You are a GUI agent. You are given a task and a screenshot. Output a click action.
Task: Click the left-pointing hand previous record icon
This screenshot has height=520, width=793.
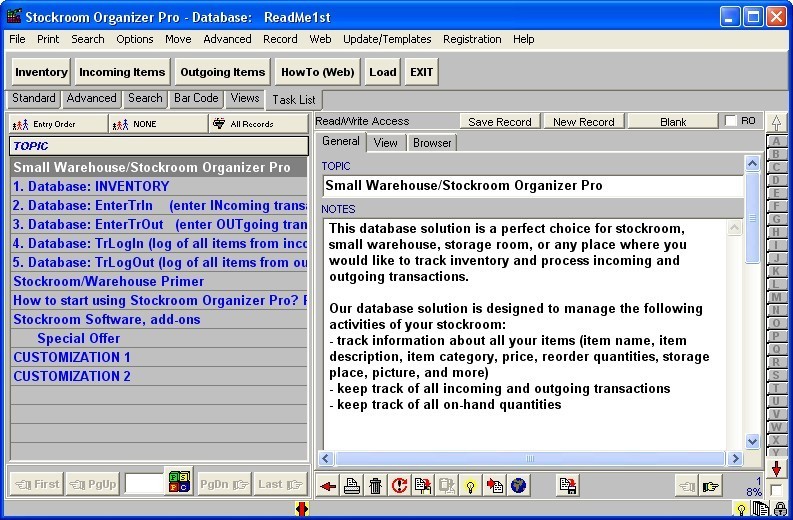(687, 486)
